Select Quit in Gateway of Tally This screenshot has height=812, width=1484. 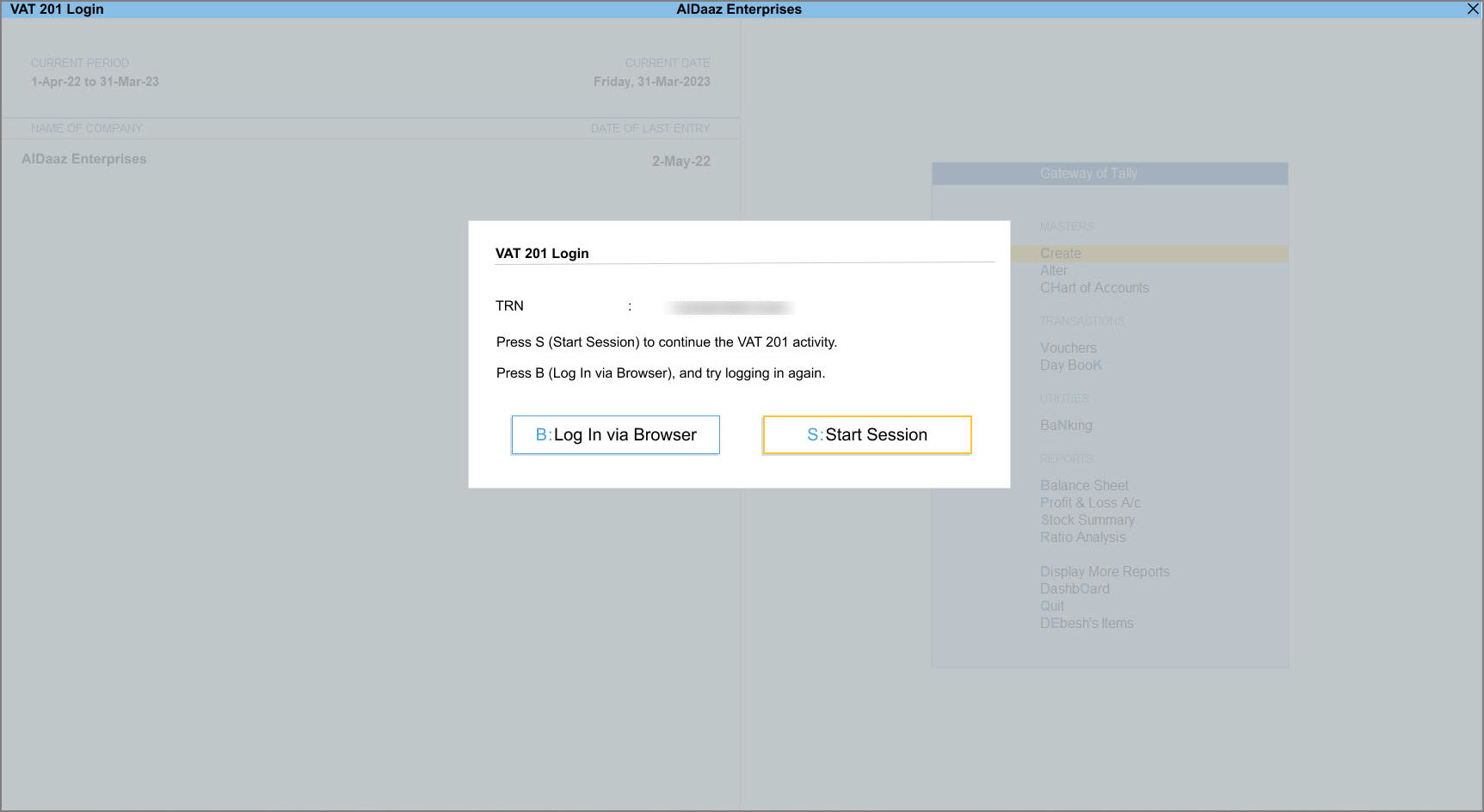pos(1052,606)
